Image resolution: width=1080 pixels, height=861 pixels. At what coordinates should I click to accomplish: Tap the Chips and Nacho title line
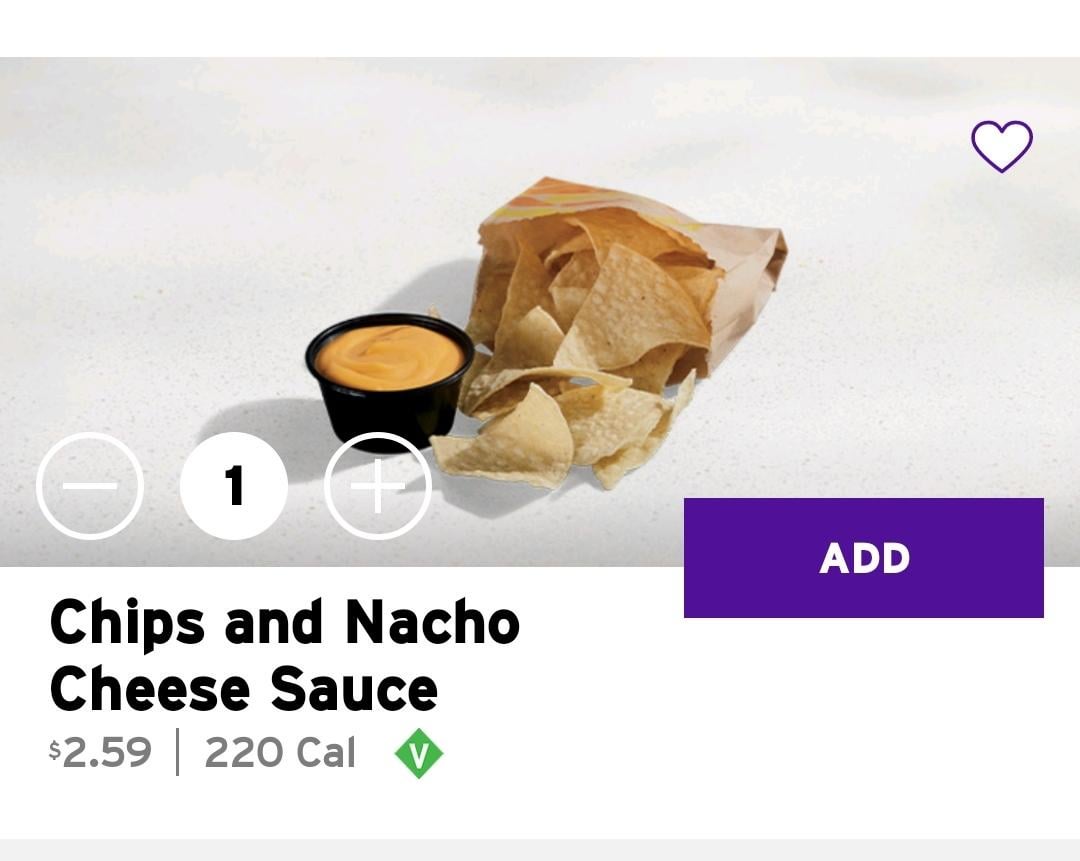pos(284,623)
